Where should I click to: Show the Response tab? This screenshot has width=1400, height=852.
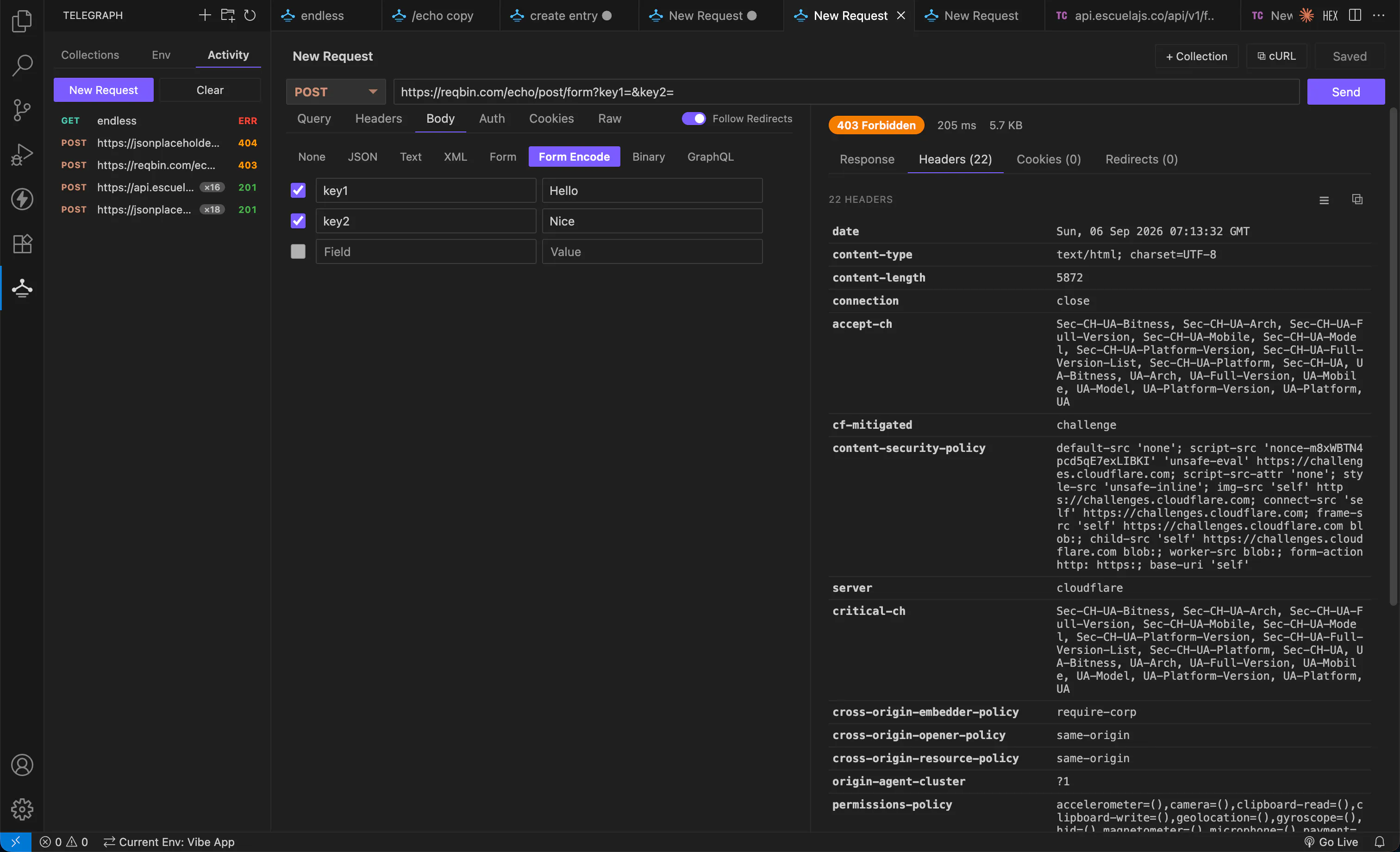(867, 159)
